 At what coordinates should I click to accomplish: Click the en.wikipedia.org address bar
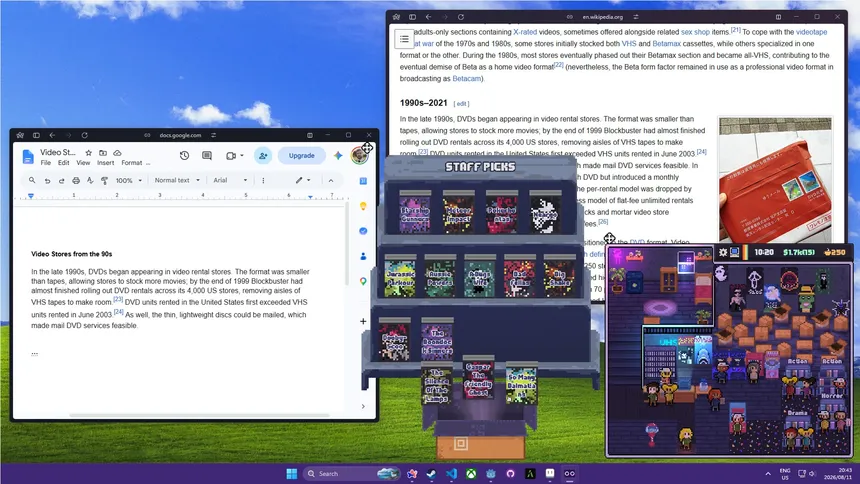[x=602, y=17]
